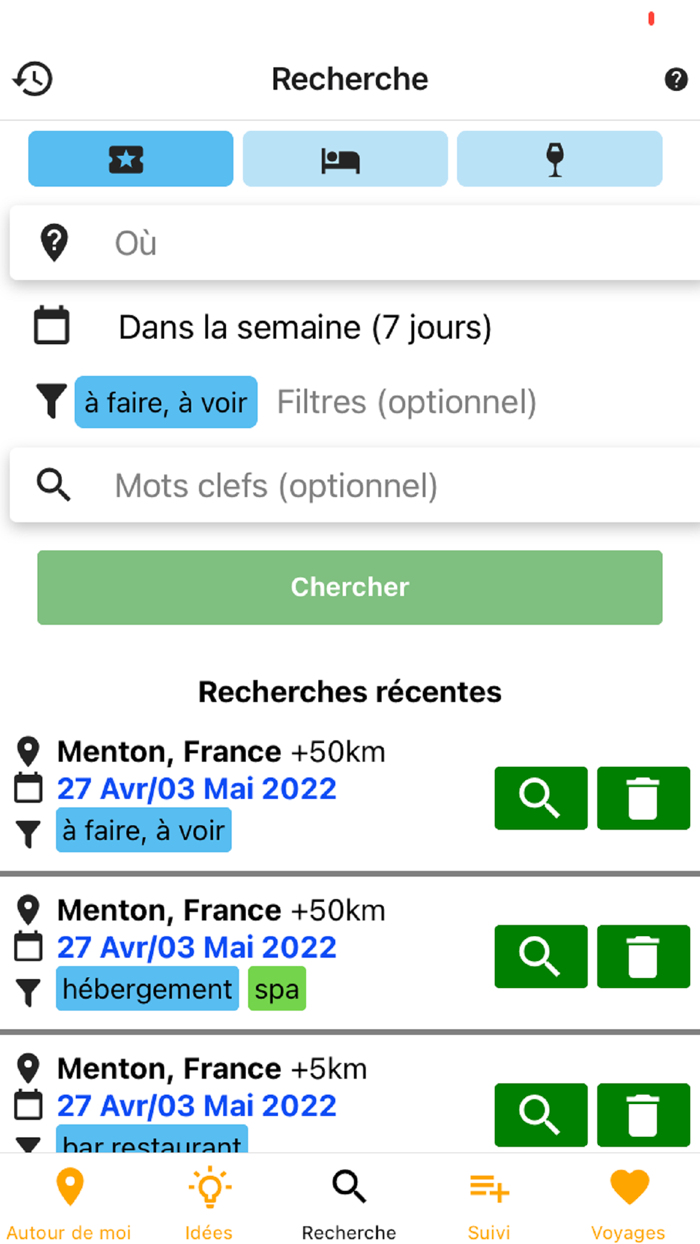Open the Filtres (optionnel) selector
Viewport: 700px width, 1244px height.
(x=406, y=401)
